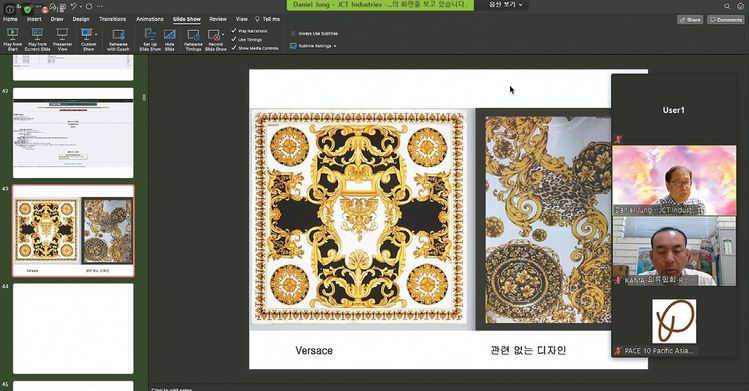This screenshot has height=391, width=749.
Task: Click Play from Current Slide
Action: click(x=37, y=39)
